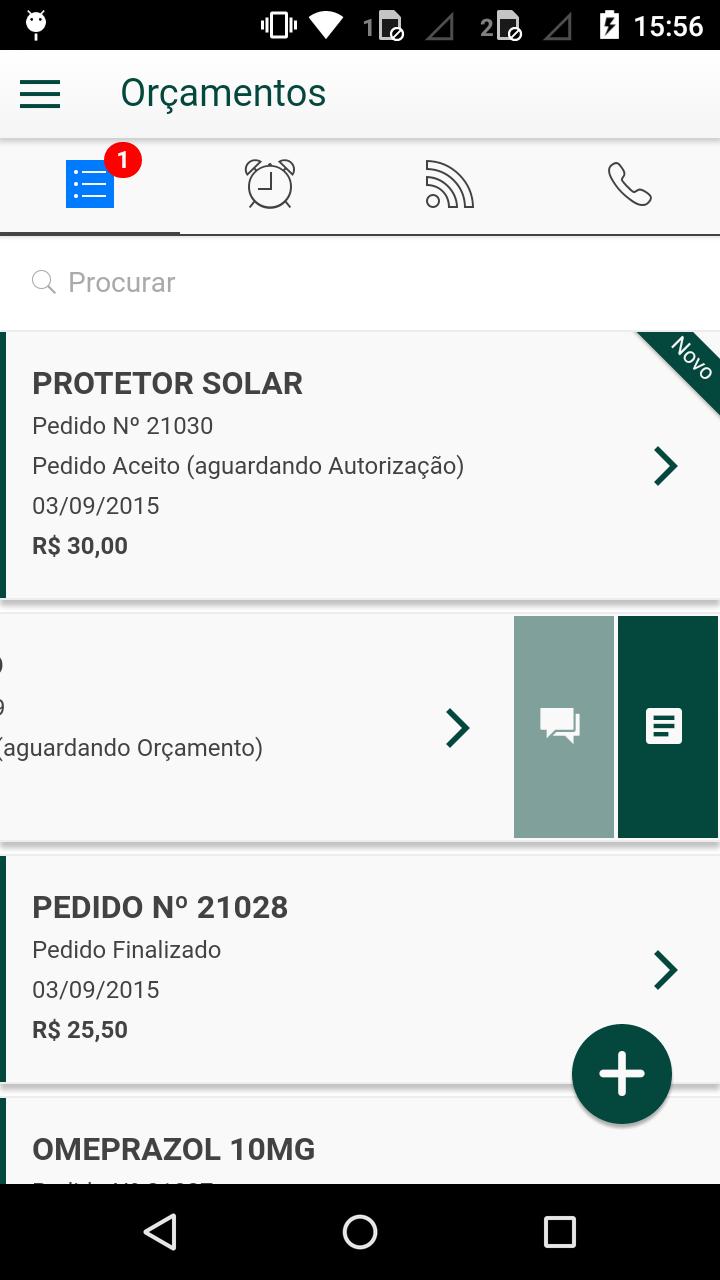Open the hamburger navigation menu
Viewport: 720px width, 1280px height.
[x=40, y=94]
